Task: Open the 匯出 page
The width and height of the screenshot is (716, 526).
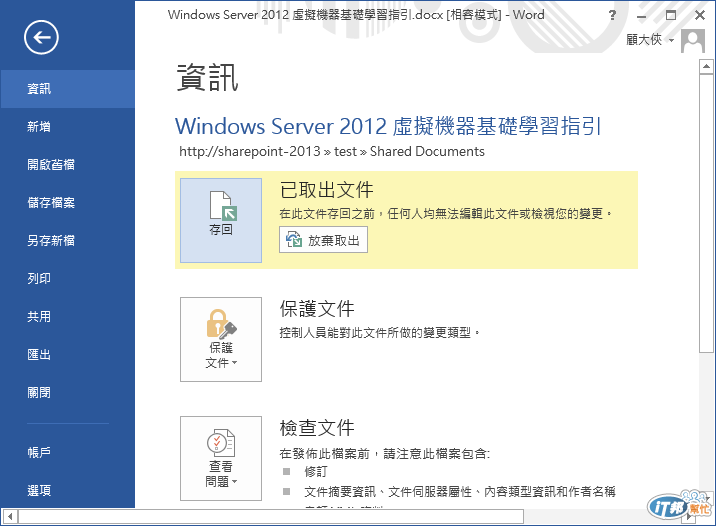Action: click(68, 354)
